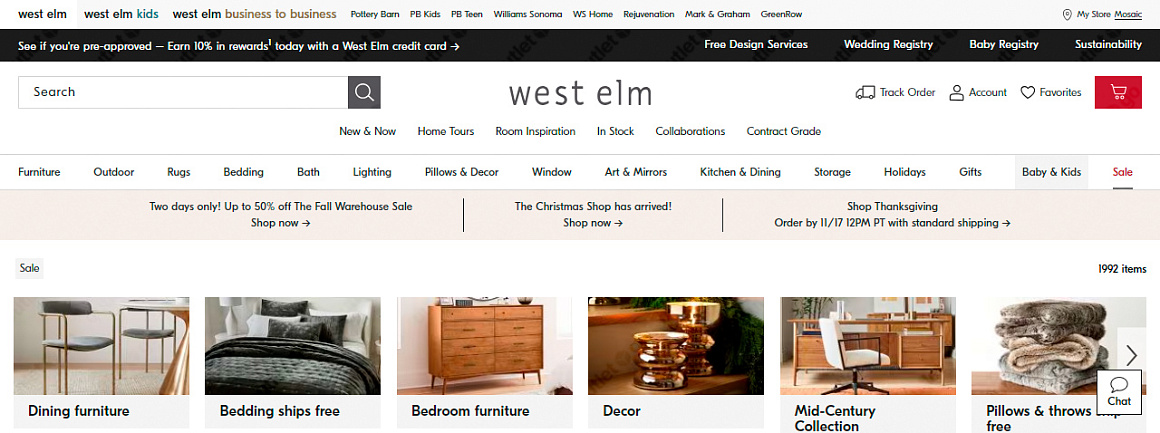1160x433 pixels.
Task: Click the Track Order truck icon
Action: click(864, 93)
